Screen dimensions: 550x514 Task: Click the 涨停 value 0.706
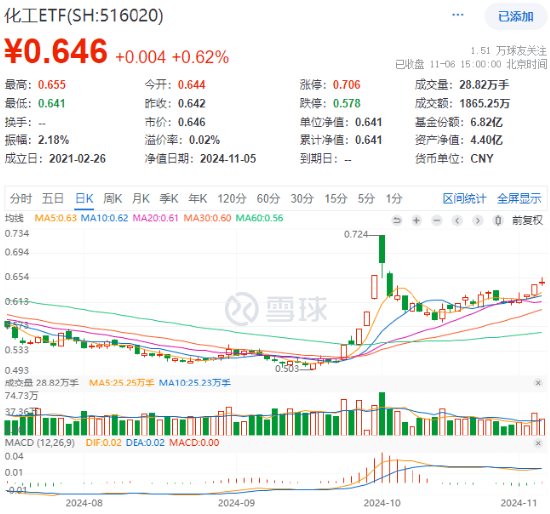point(347,85)
